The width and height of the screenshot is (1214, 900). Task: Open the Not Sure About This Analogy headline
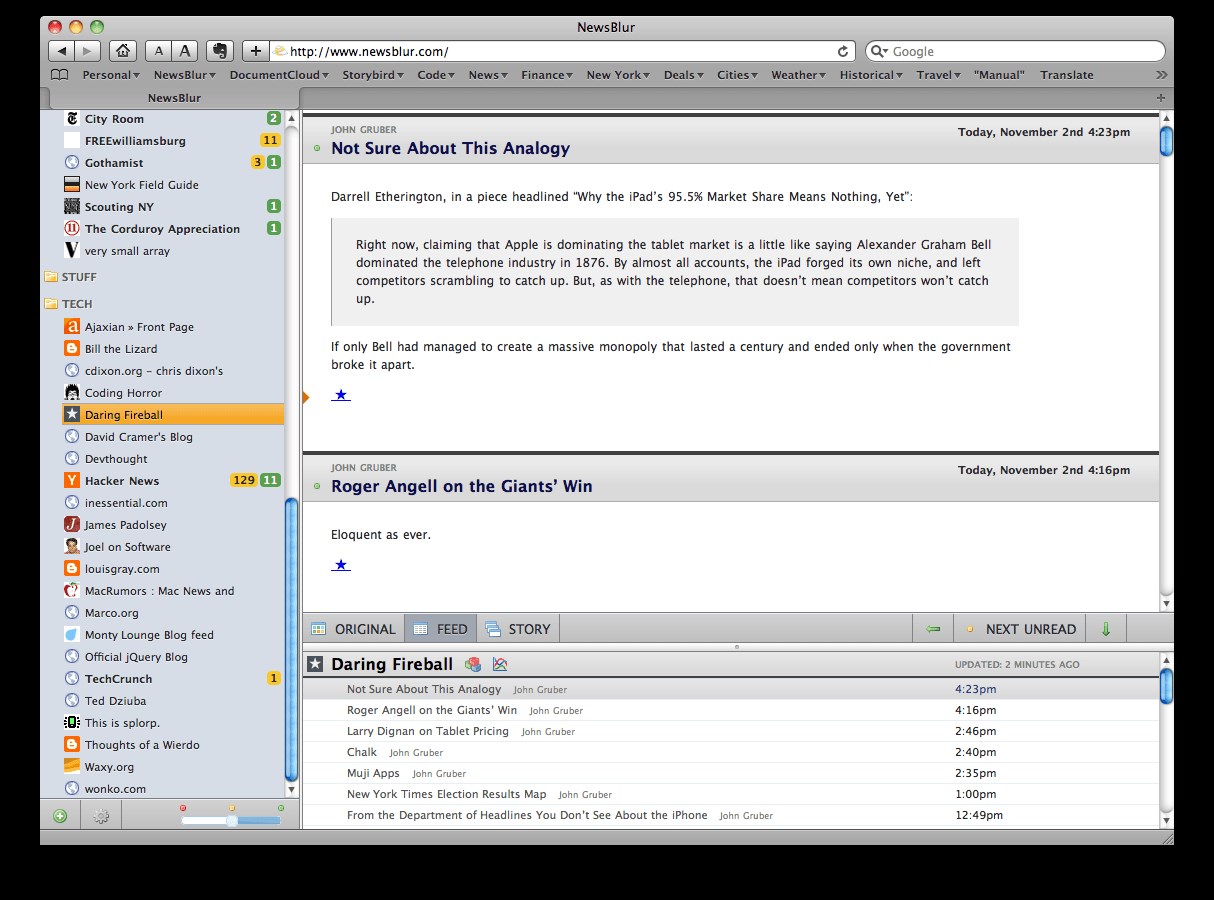(x=450, y=148)
